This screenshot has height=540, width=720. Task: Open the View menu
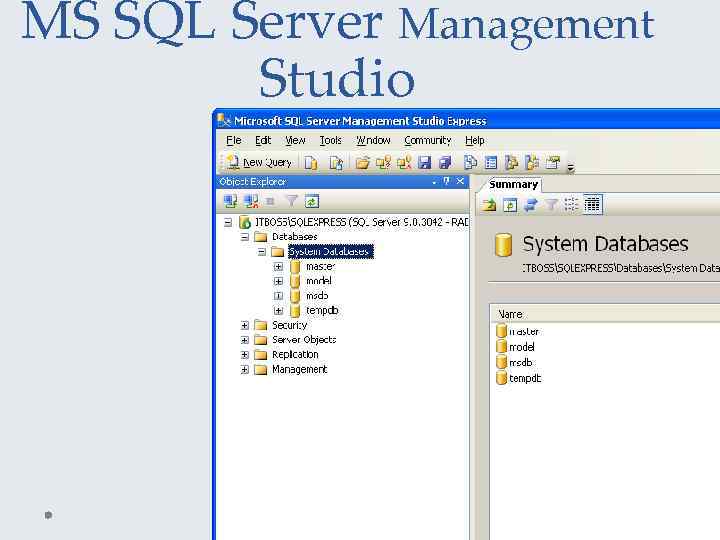pos(295,140)
